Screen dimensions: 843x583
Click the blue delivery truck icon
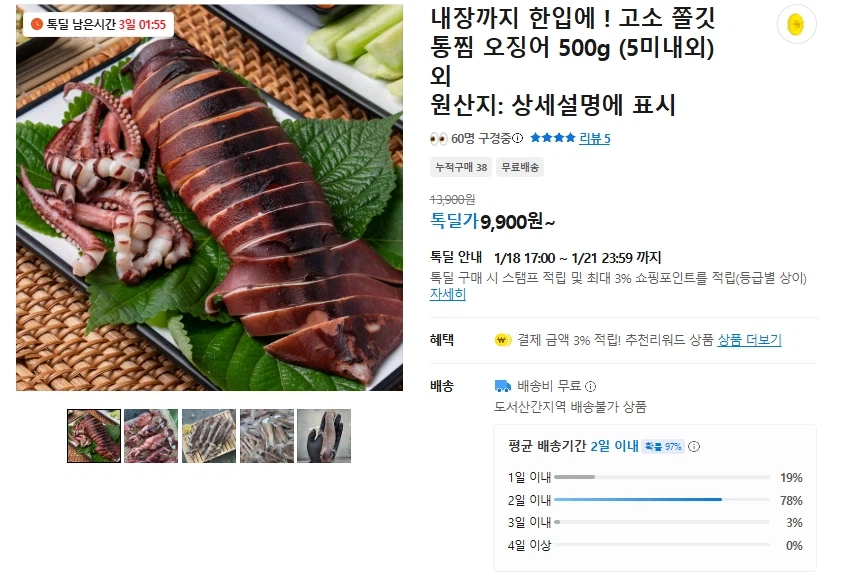tap(501, 385)
